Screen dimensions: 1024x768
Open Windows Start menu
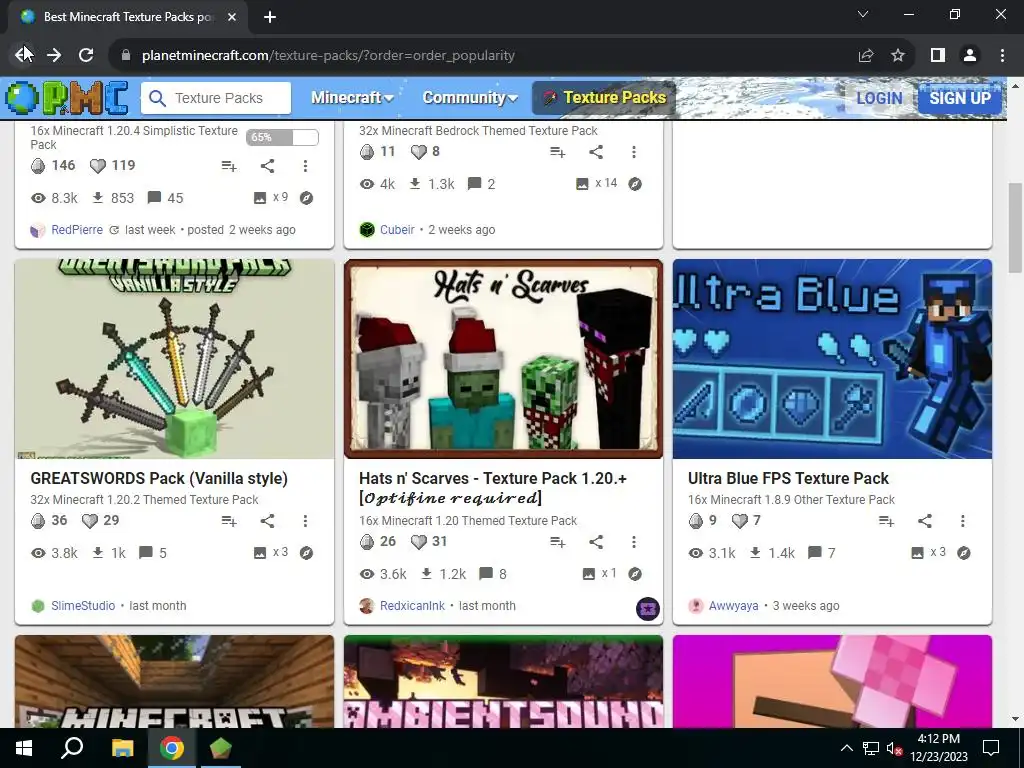(x=24, y=748)
